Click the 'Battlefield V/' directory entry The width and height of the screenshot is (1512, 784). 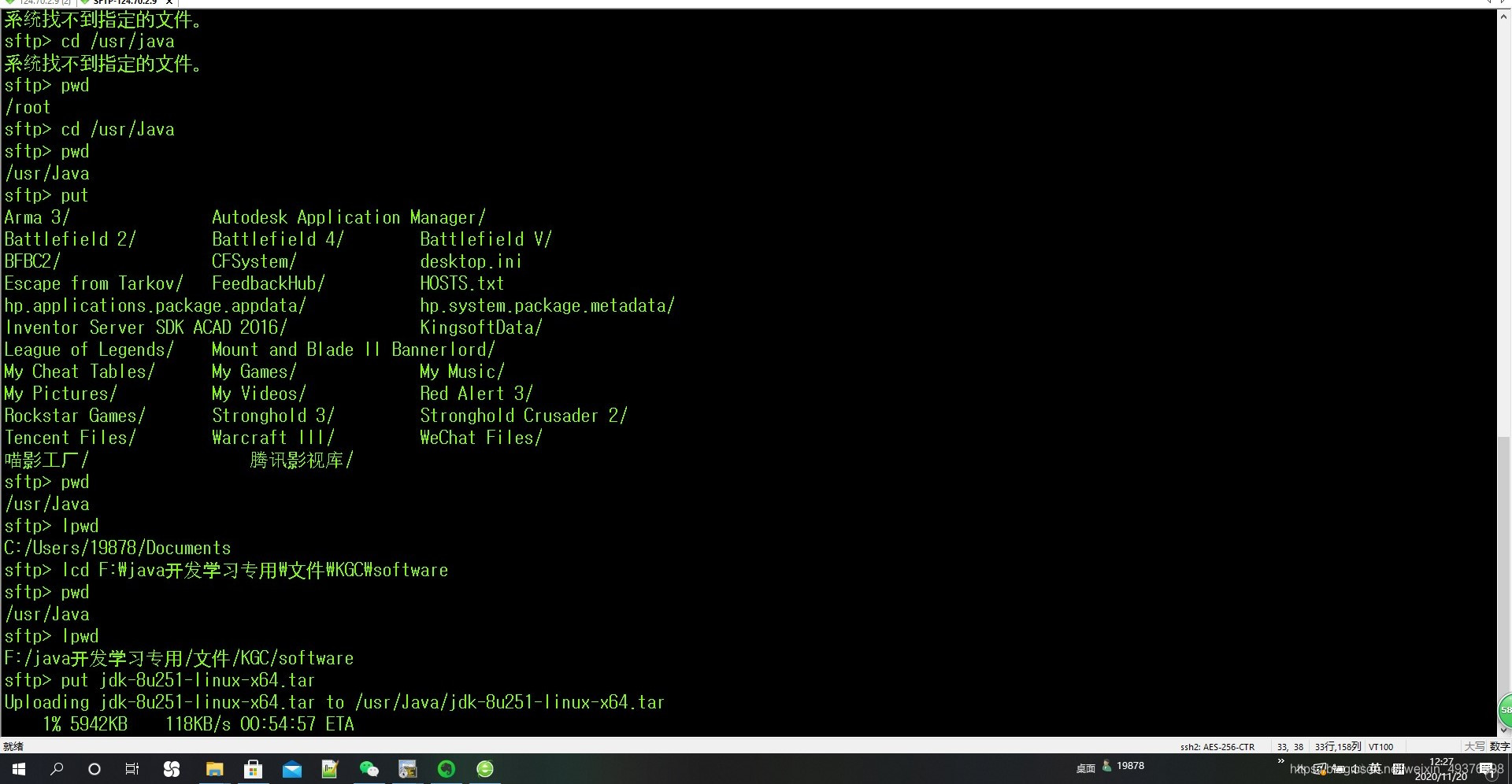pos(486,239)
